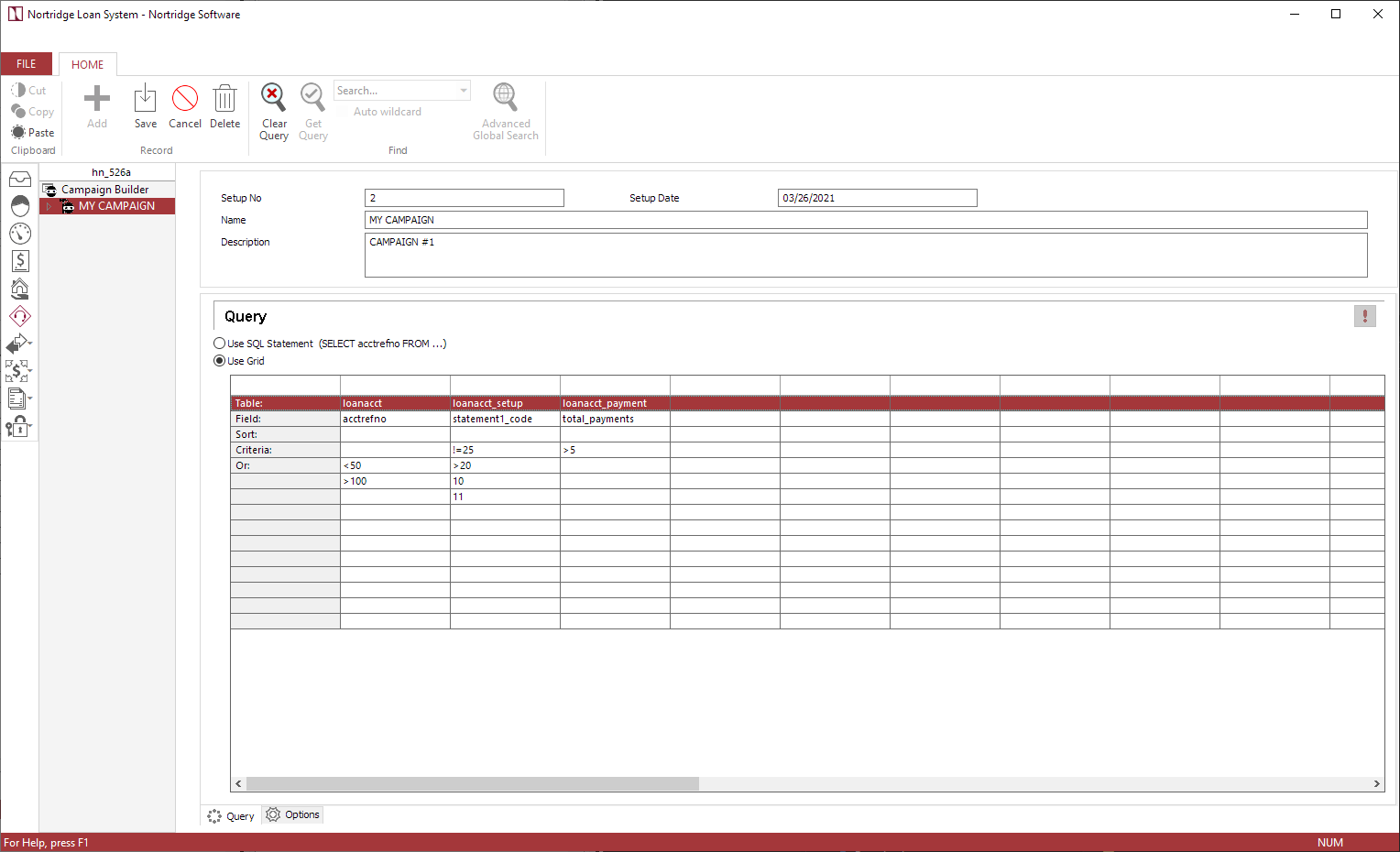Toggle the Auto wildcard checkbox

pos(345,112)
